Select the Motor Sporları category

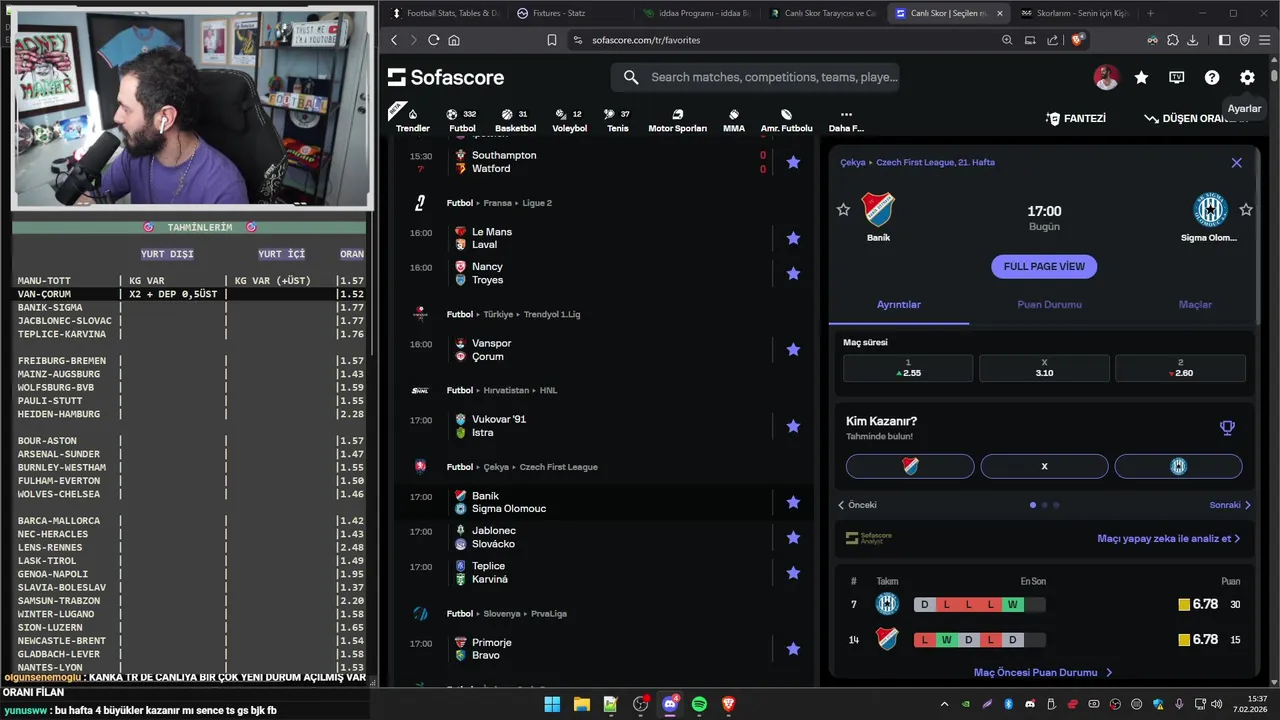(x=677, y=121)
